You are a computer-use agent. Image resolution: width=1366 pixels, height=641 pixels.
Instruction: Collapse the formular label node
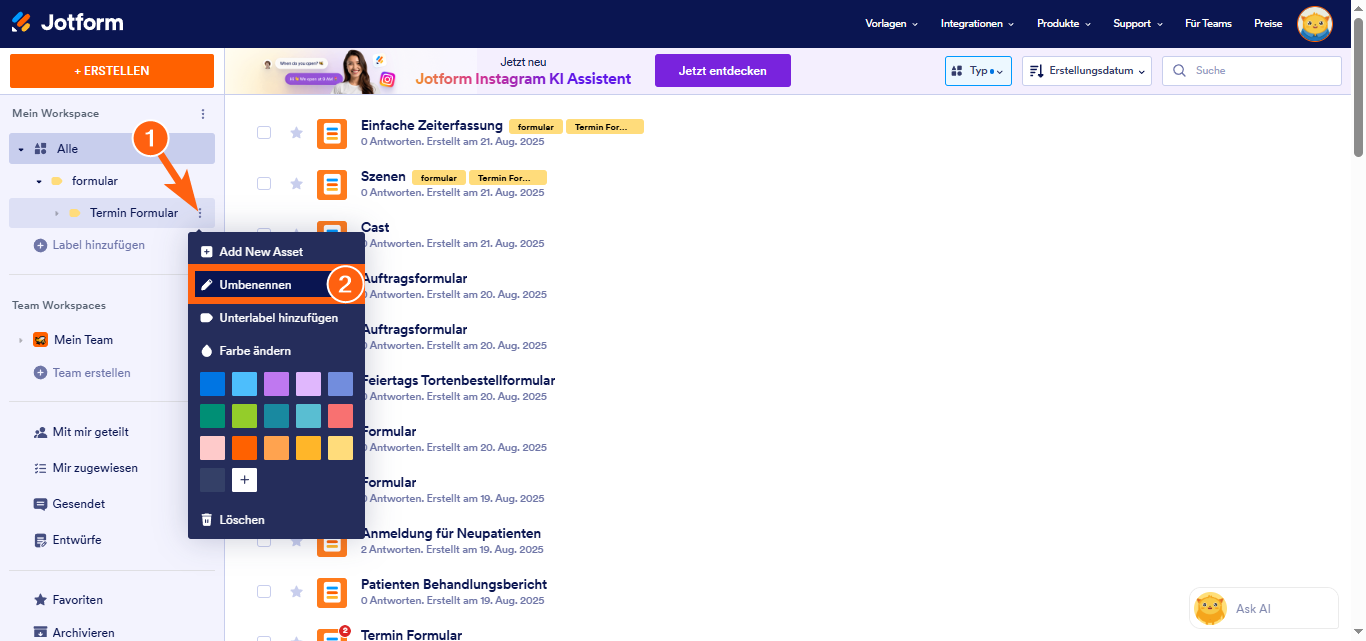pos(39,181)
